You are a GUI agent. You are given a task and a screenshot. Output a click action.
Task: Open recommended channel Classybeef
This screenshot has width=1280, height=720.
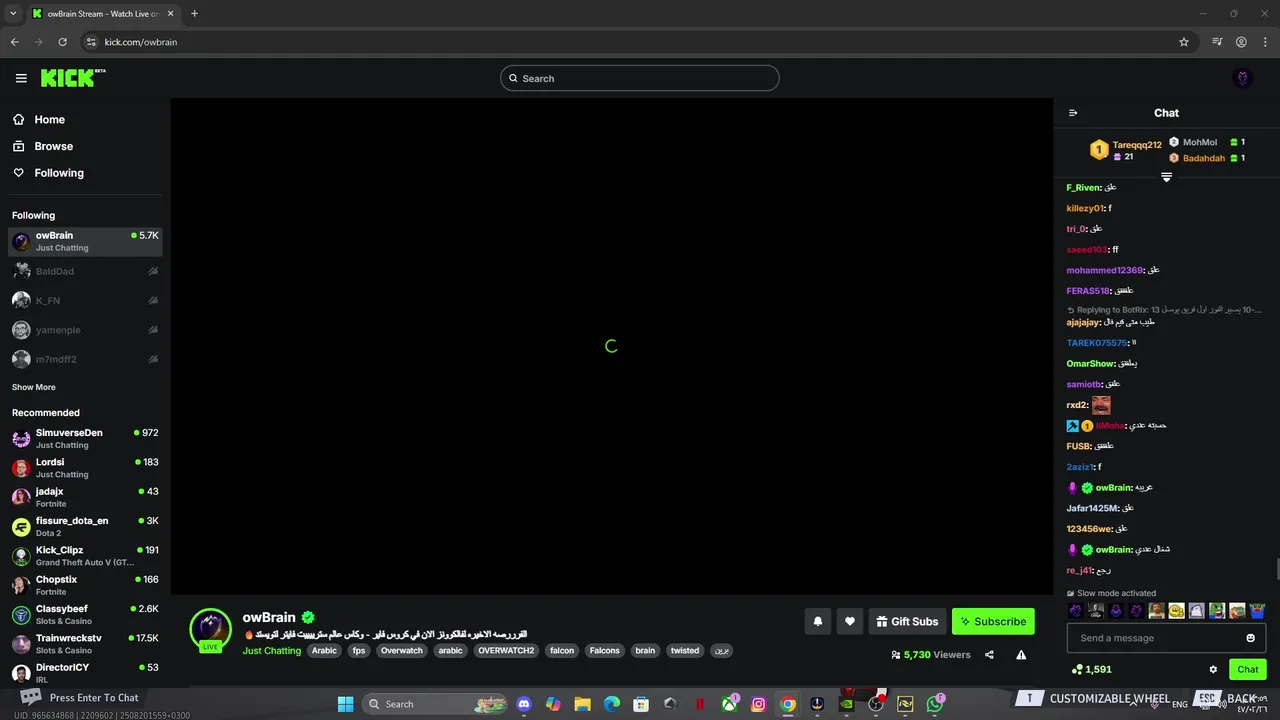pyautogui.click(x=85, y=614)
